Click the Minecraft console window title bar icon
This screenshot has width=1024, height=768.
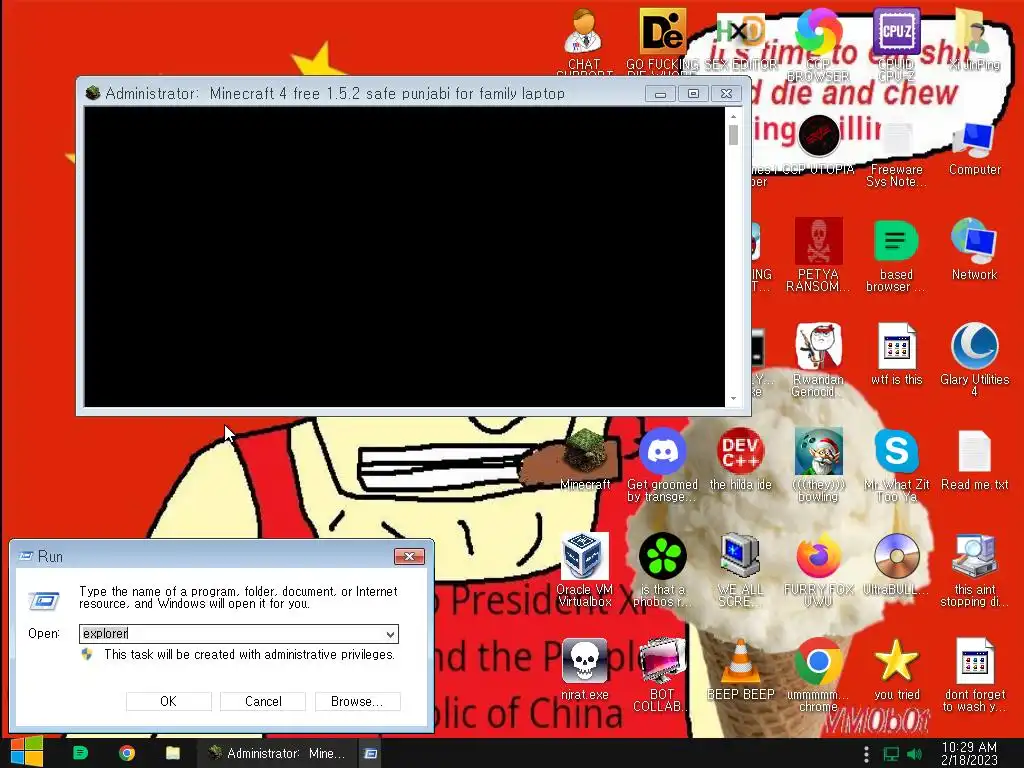(92, 93)
